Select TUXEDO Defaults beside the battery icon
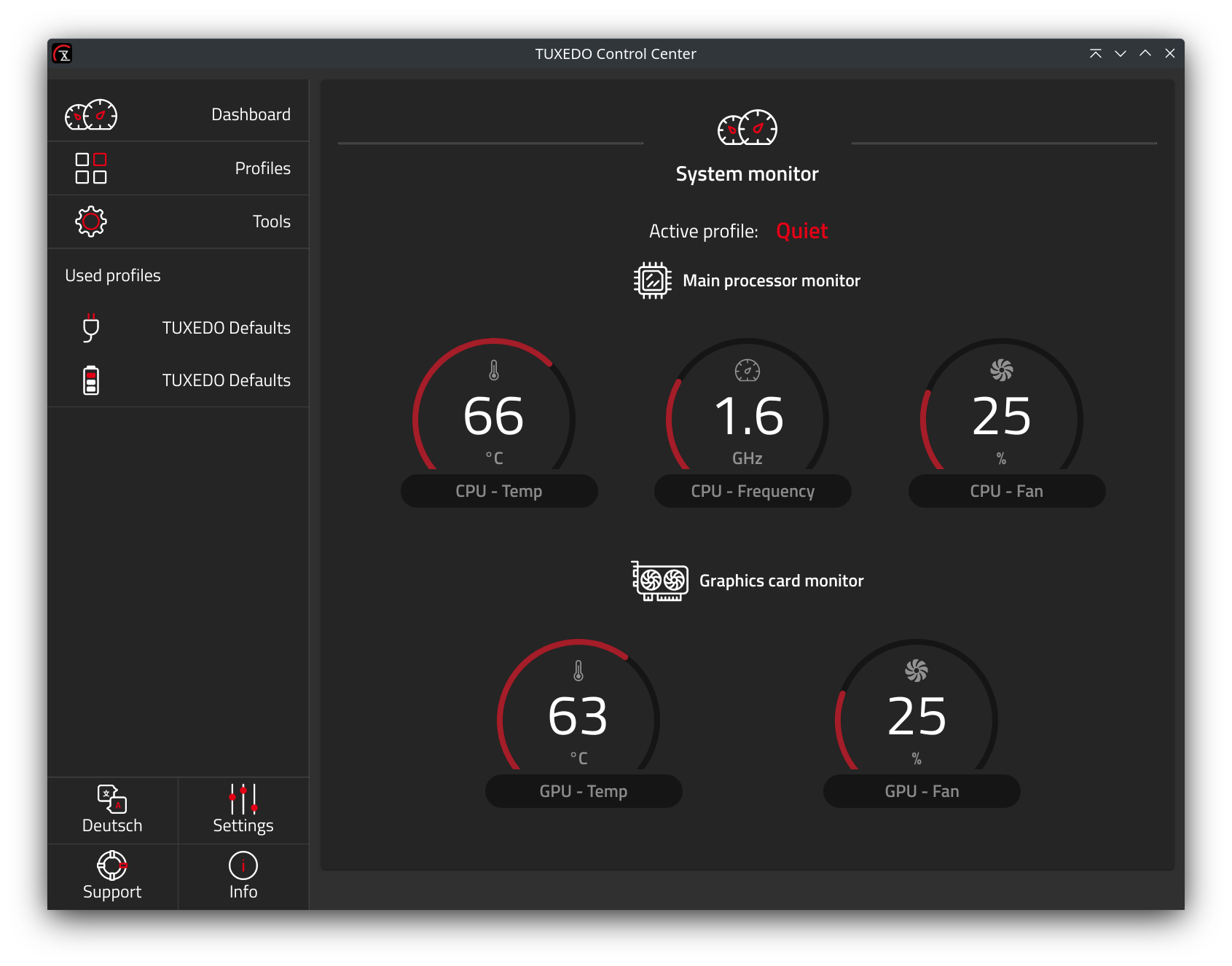1232x966 pixels. pos(226,380)
